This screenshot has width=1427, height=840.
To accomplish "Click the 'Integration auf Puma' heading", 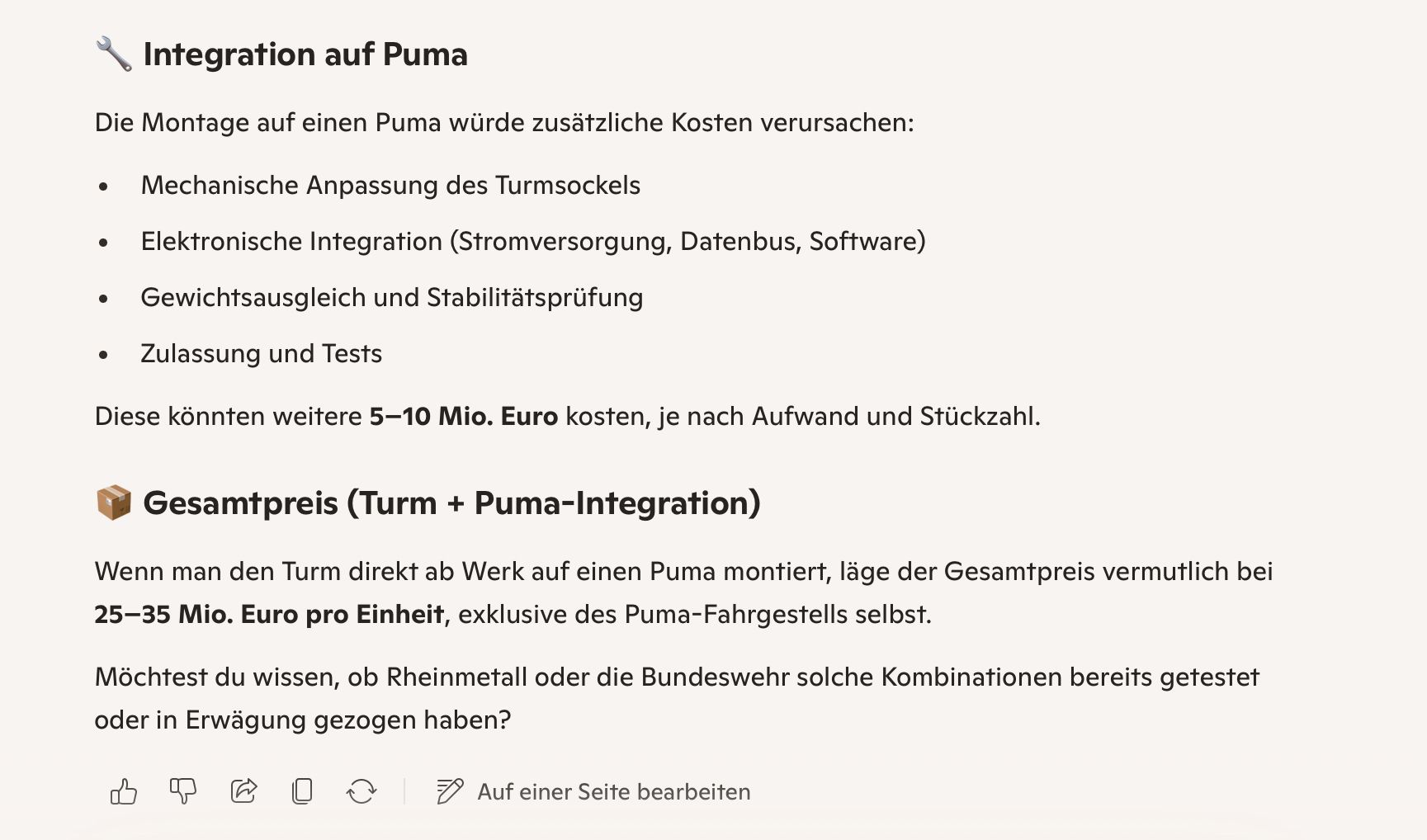I will (x=305, y=54).
